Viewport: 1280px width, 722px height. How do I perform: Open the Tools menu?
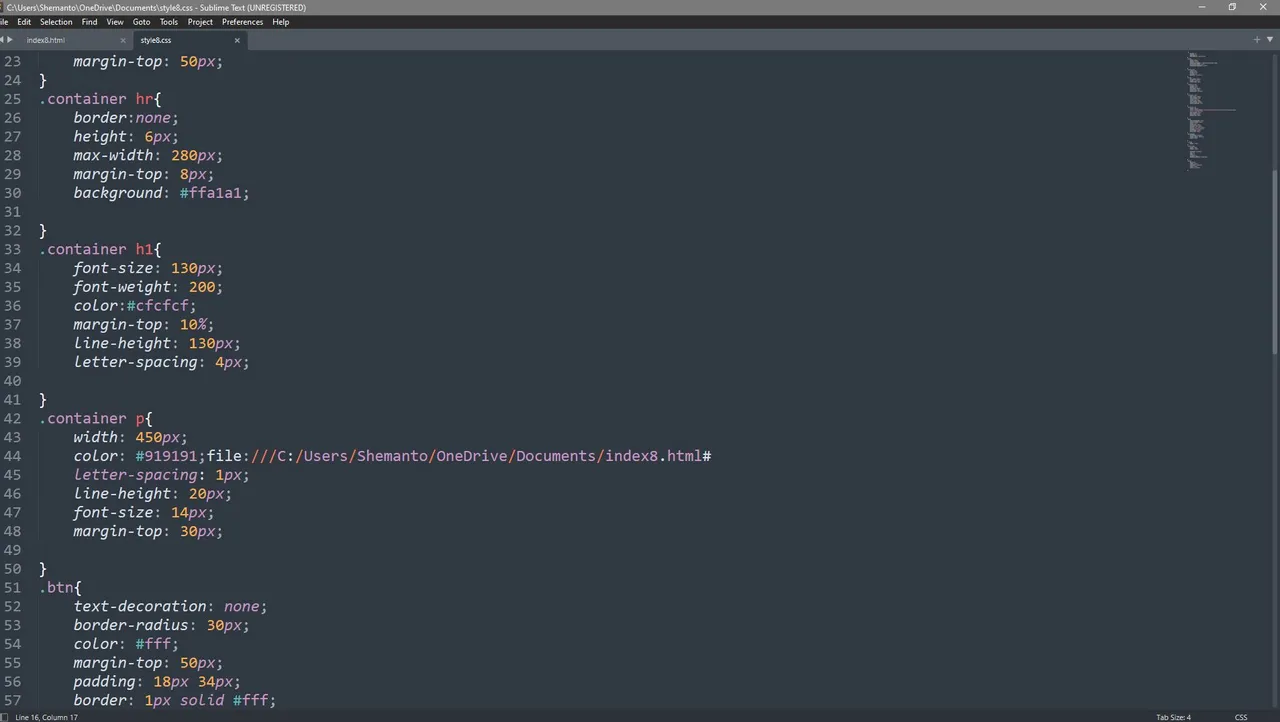169,22
